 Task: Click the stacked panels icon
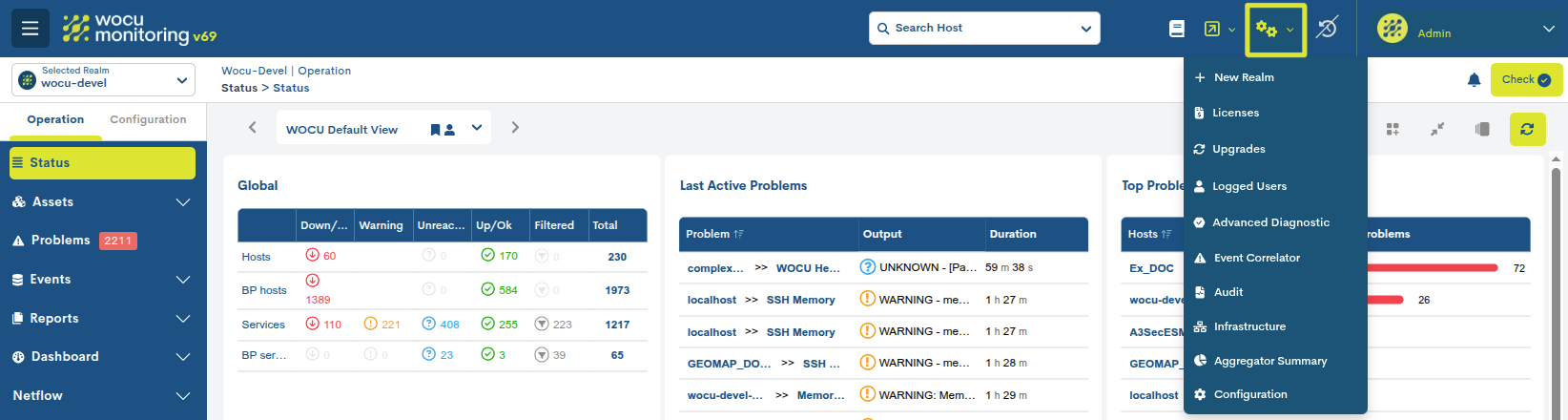1482,129
